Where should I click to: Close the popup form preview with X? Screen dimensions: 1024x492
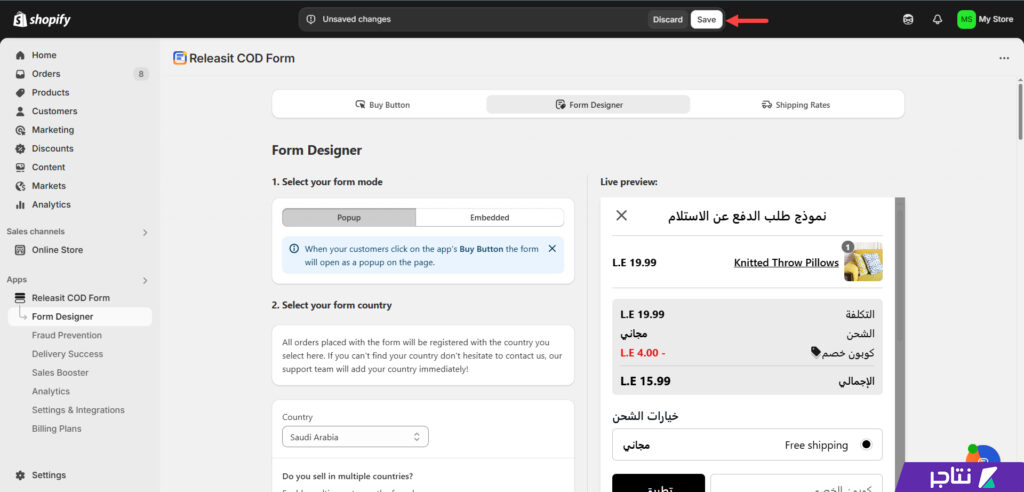(622, 216)
